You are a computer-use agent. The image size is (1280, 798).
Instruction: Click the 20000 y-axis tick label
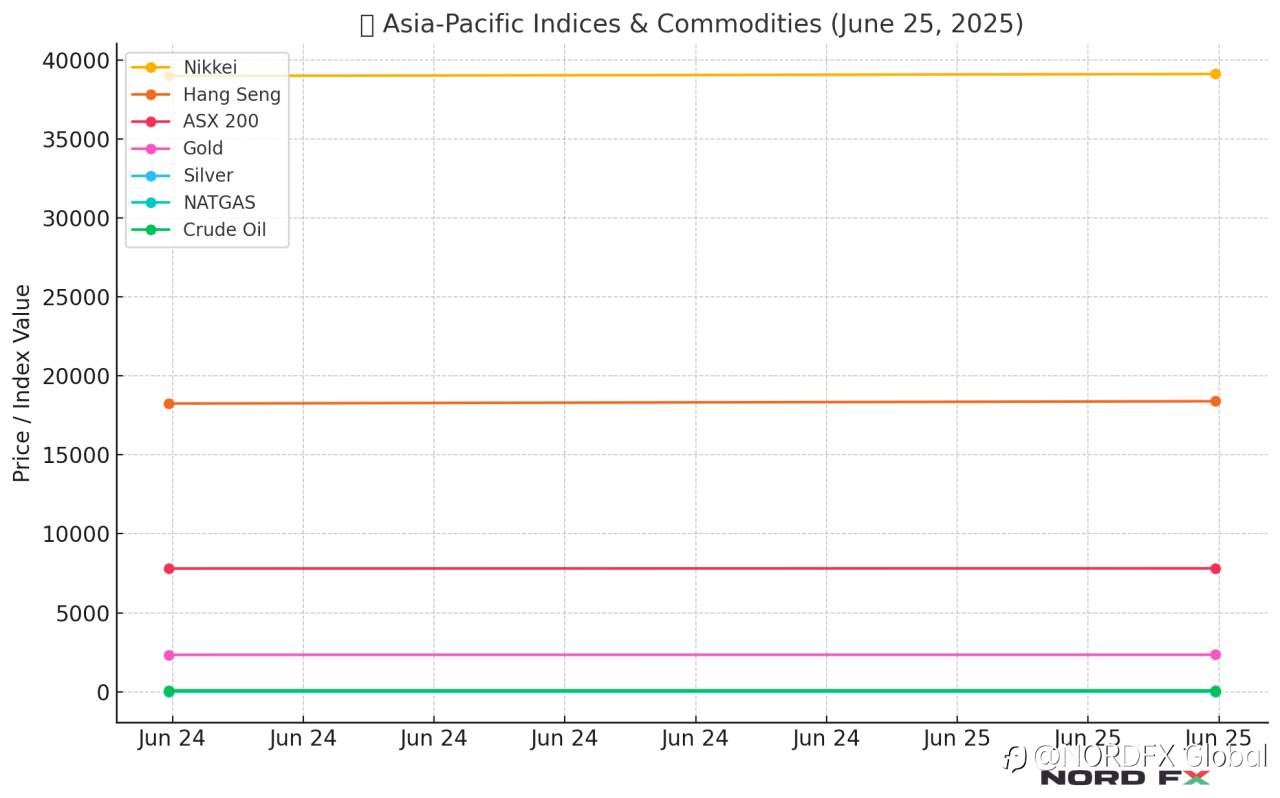(x=74, y=376)
